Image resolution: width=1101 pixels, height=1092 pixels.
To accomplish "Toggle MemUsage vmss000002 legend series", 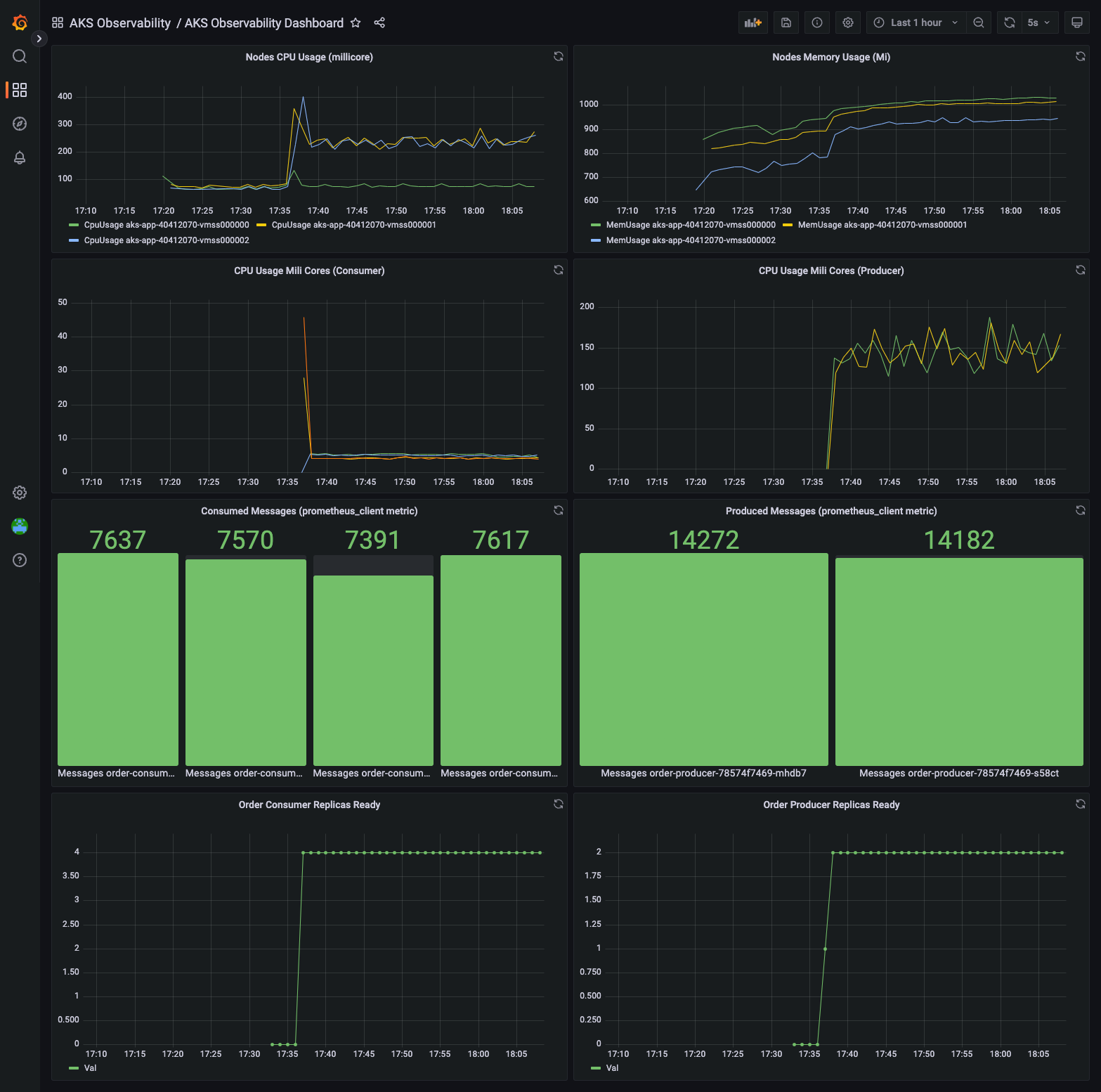I will pos(691,240).
